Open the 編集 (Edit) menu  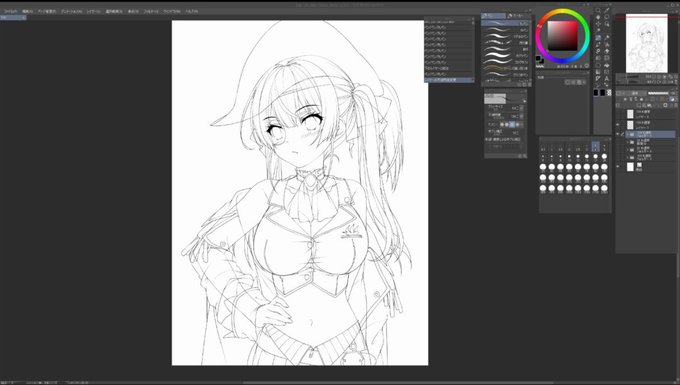pyautogui.click(x=28, y=11)
